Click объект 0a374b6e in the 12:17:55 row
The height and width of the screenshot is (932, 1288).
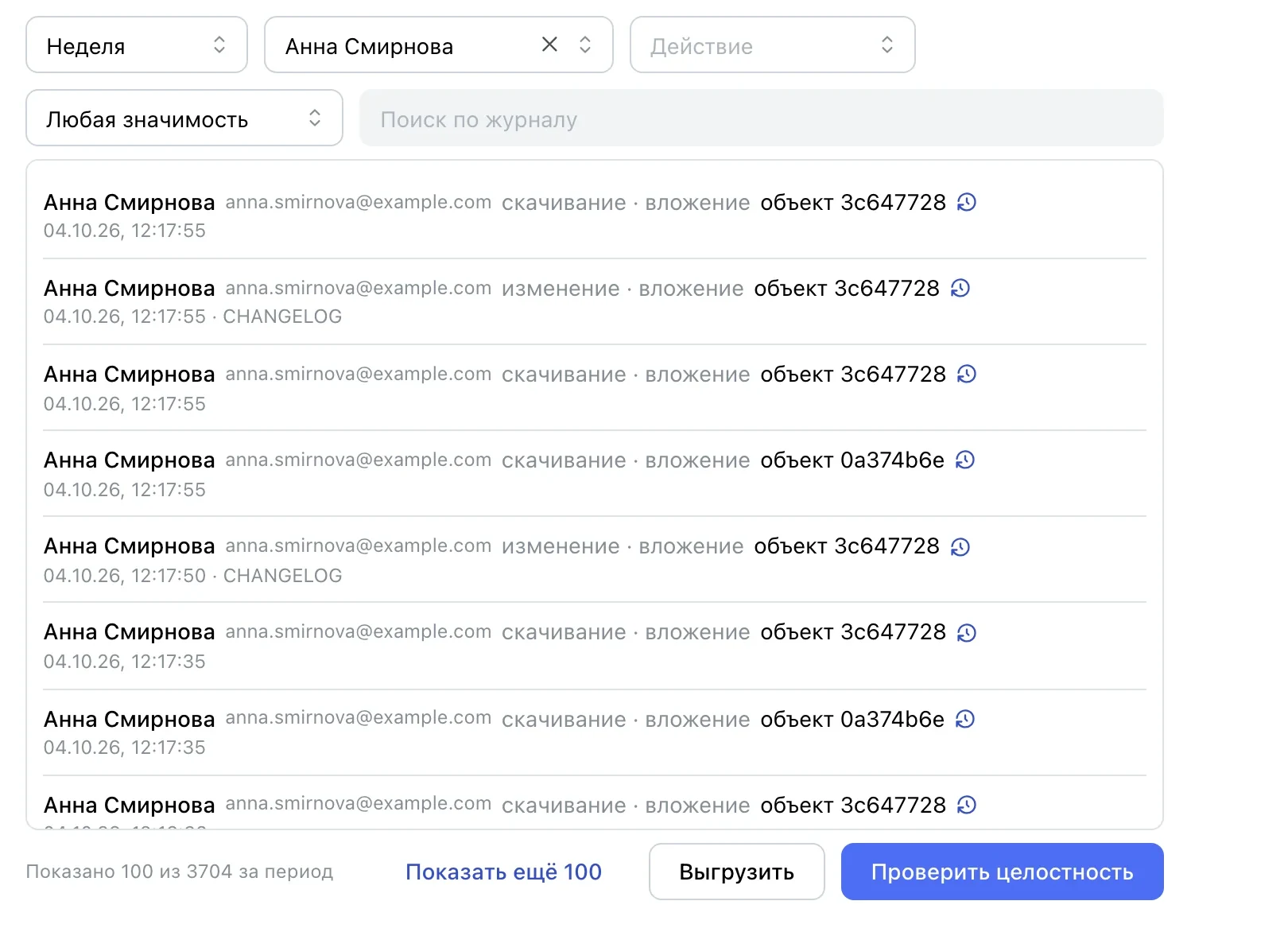point(852,460)
